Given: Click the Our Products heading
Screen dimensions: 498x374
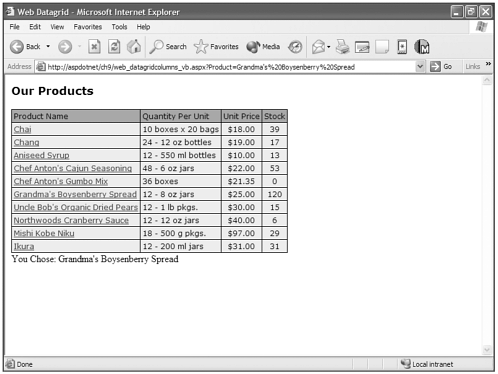Looking at the screenshot, I should pyautogui.click(x=52, y=91).
